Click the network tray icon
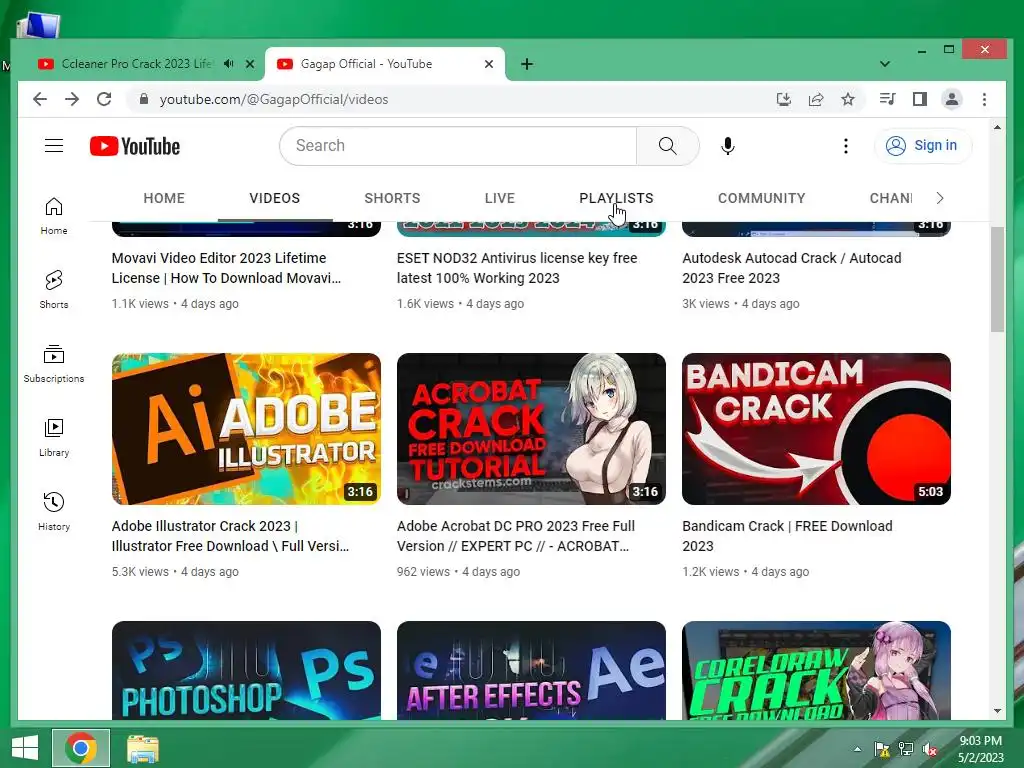The width and height of the screenshot is (1024, 768). click(x=906, y=749)
